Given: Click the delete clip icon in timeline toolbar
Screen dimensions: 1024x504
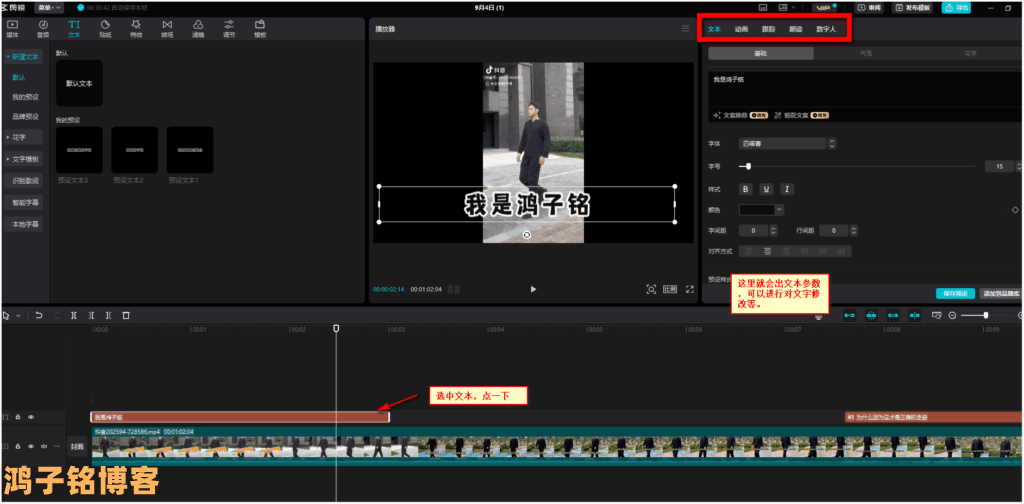Looking at the screenshot, I should pyautogui.click(x=126, y=315).
